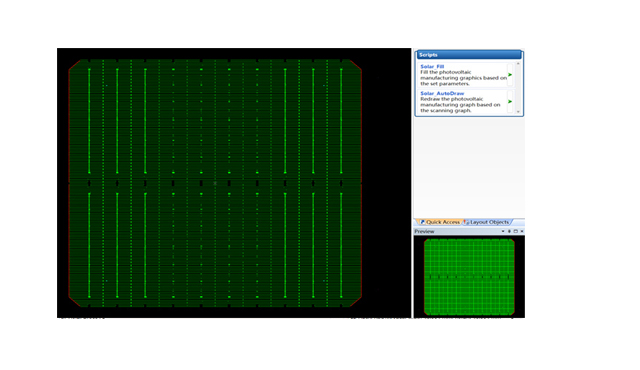The image size is (640, 370).
Task: Click the Solar_Fill description text
Action: pyautogui.click(x=463, y=78)
